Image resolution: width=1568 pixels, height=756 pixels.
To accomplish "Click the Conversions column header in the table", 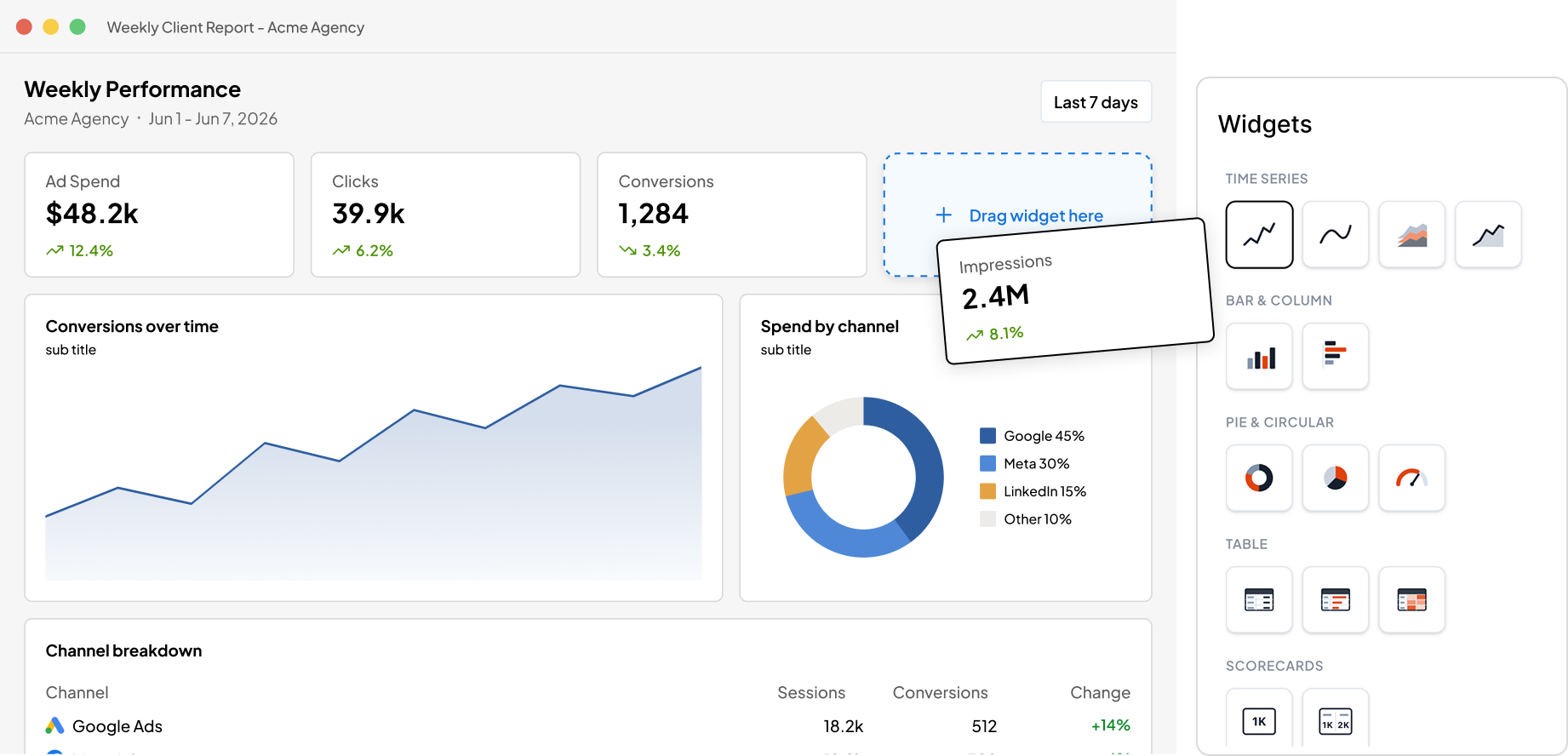I will pos(940,693).
